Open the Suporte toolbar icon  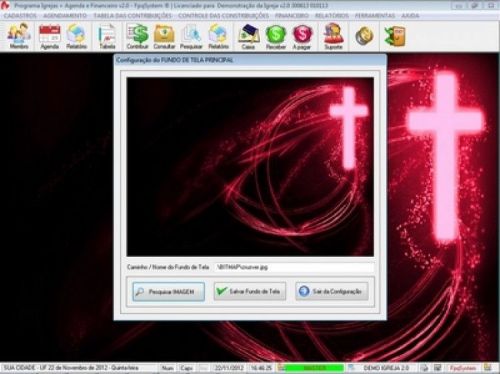(333, 36)
